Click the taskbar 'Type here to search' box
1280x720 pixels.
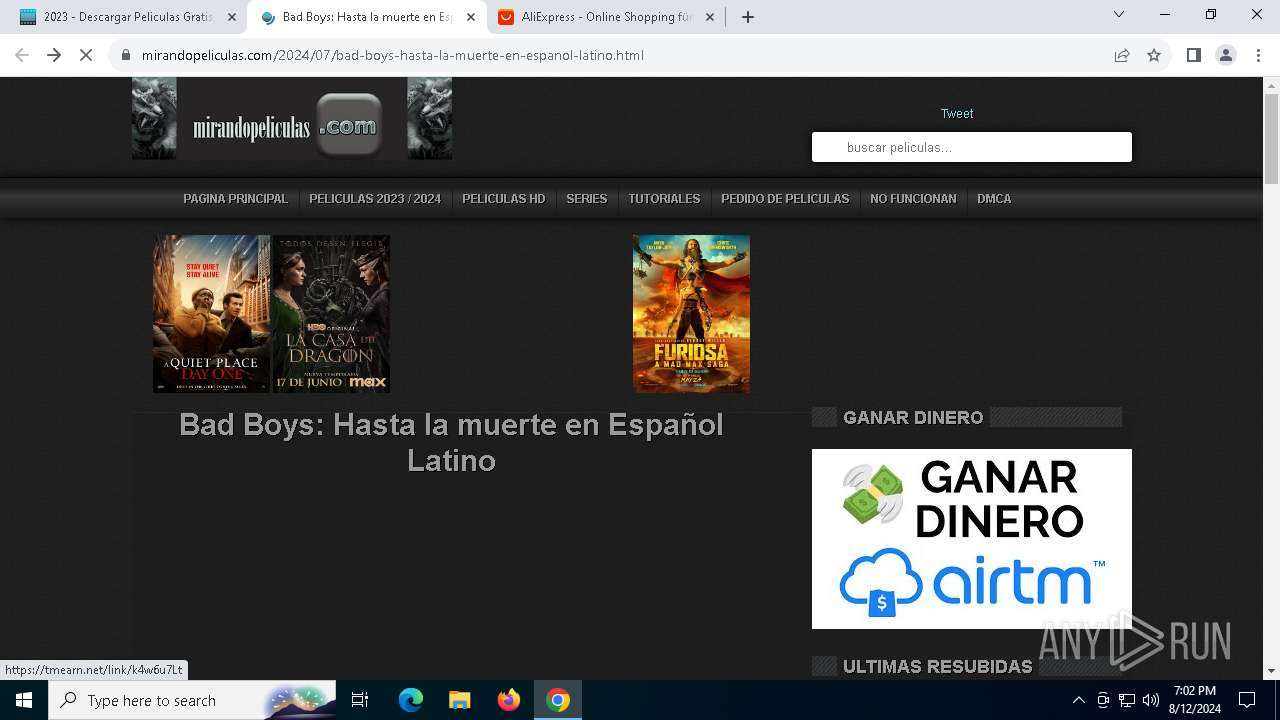click(x=192, y=700)
